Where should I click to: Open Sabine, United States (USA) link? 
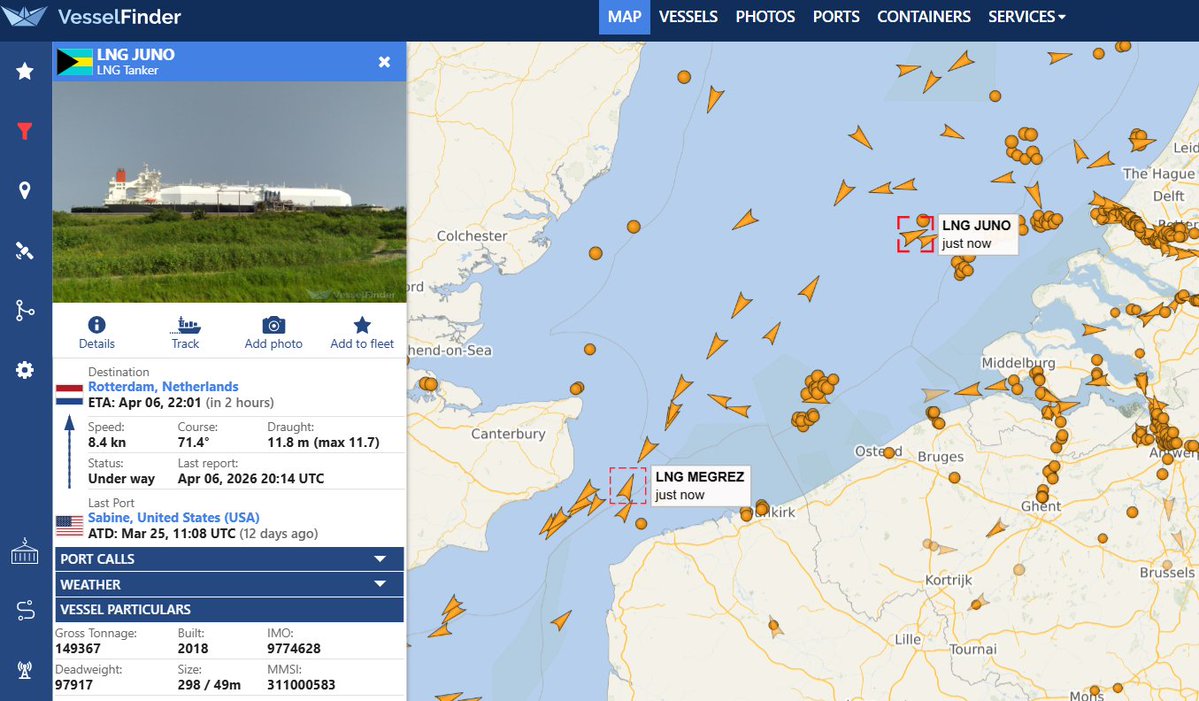174,518
